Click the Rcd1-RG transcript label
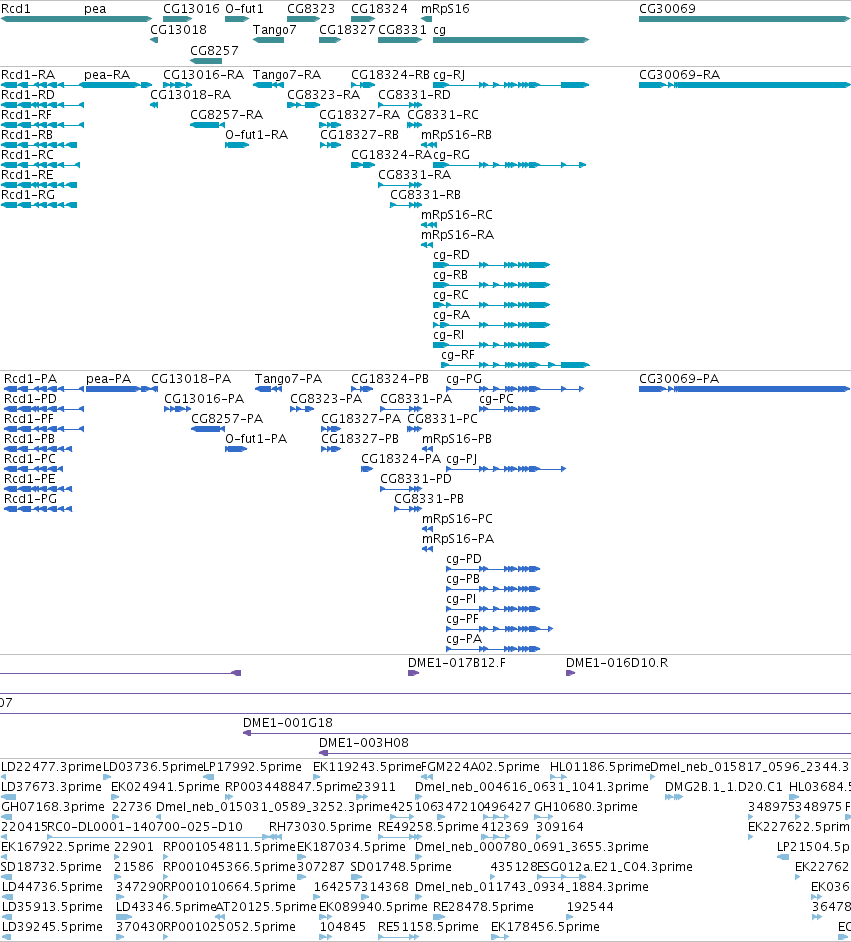This screenshot has height=942, width=851. (x=28, y=195)
